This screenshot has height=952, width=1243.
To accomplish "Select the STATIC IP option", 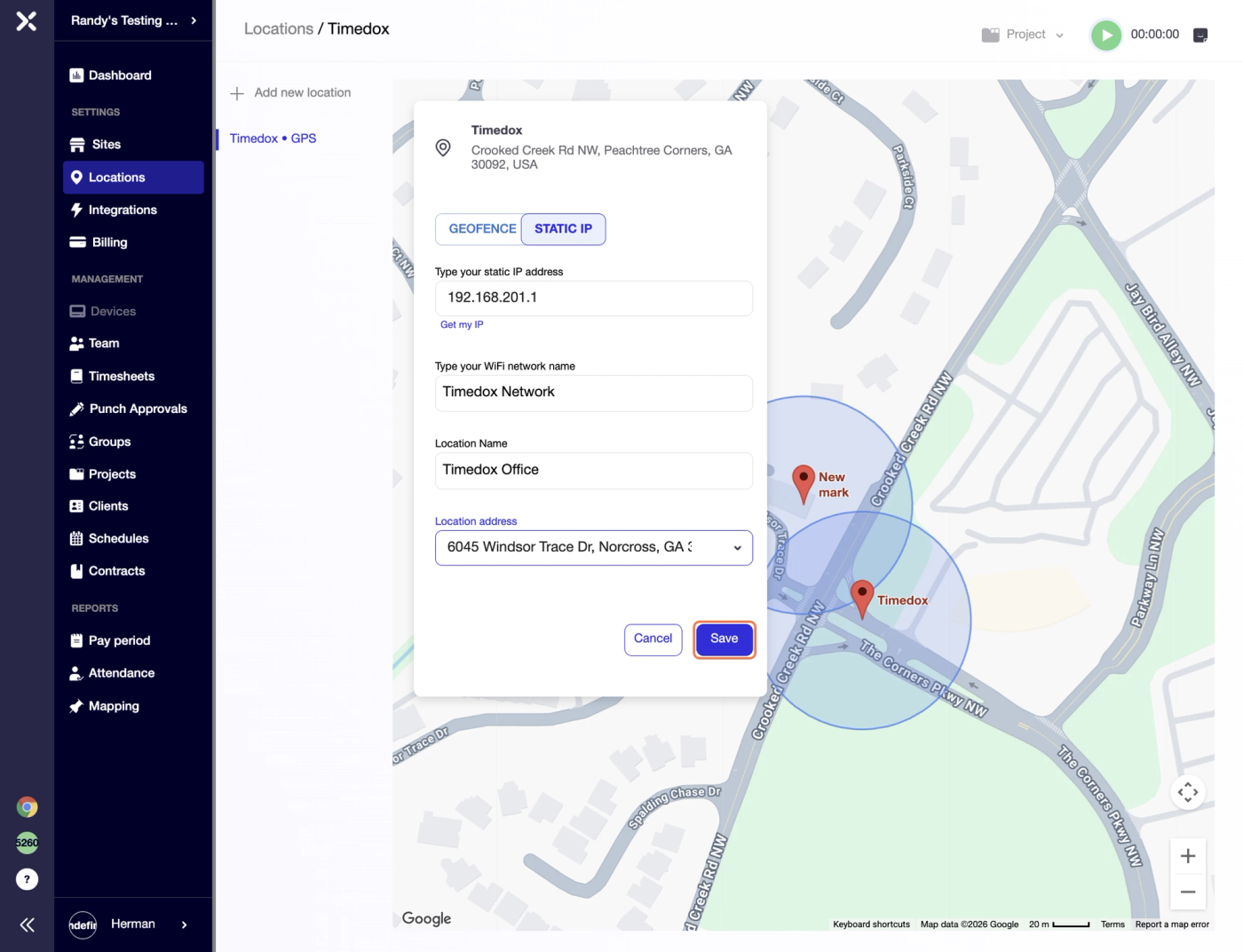I will tap(563, 229).
